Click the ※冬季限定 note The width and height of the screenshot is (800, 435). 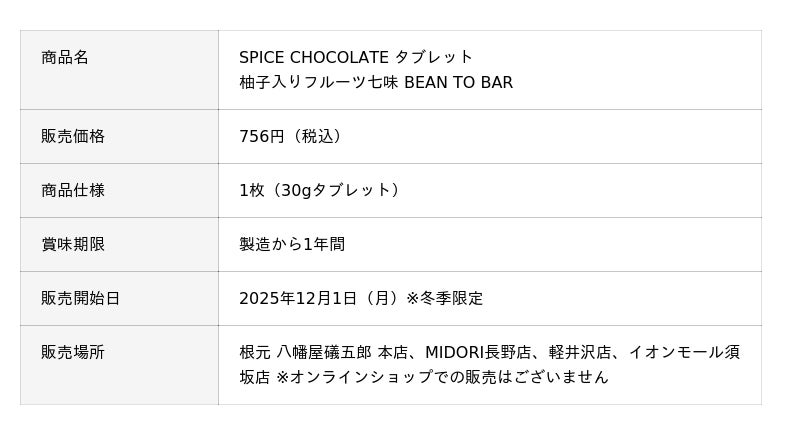click(444, 298)
